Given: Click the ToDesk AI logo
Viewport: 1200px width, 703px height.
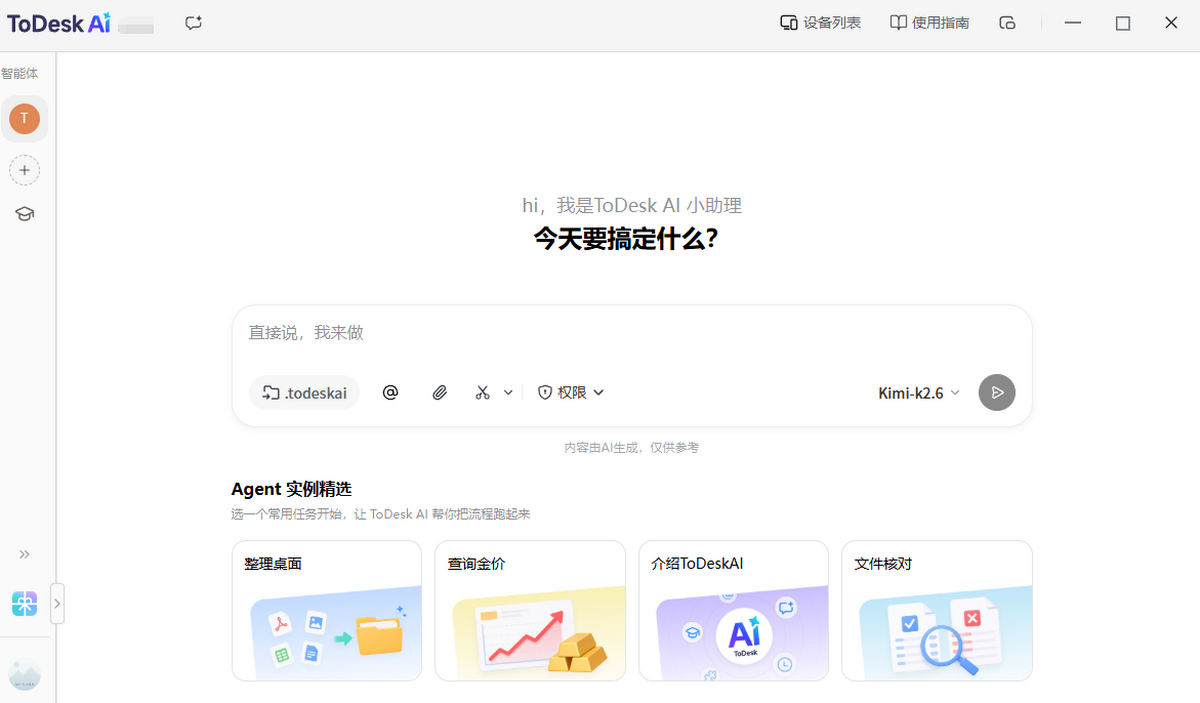Looking at the screenshot, I should click(59, 24).
